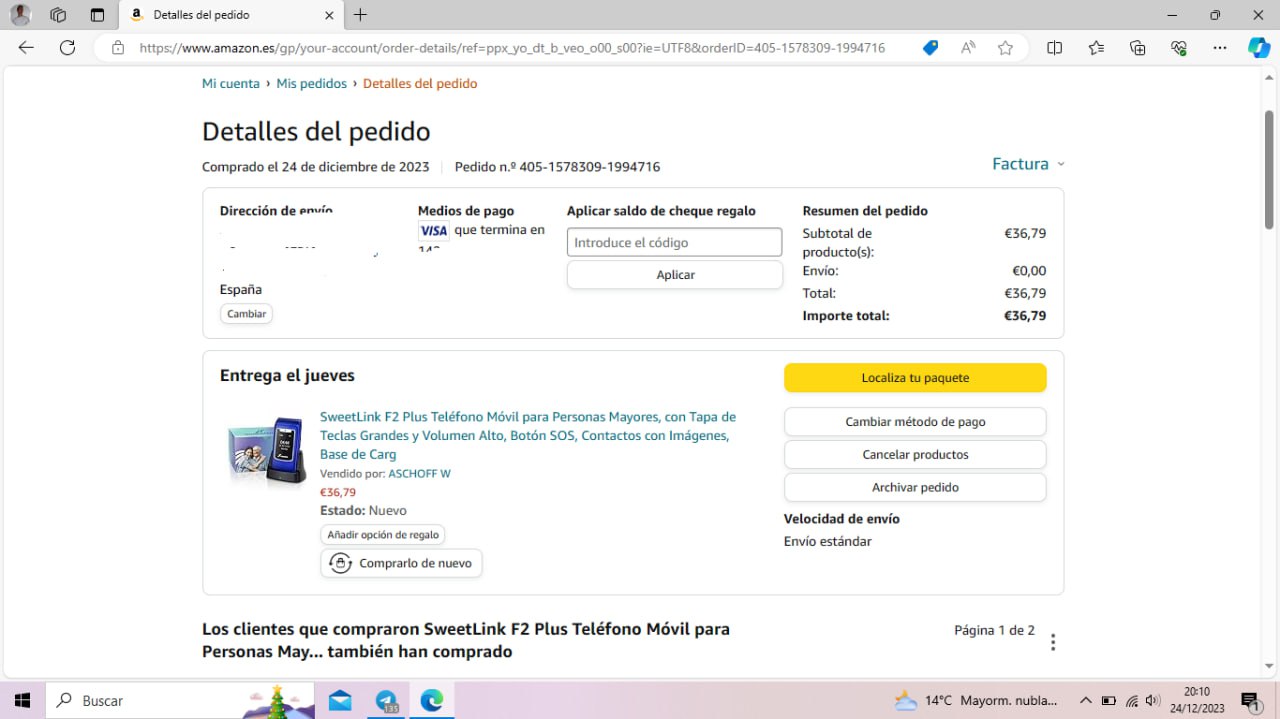
Task: Reload the Amazon order page
Action: pos(67,47)
